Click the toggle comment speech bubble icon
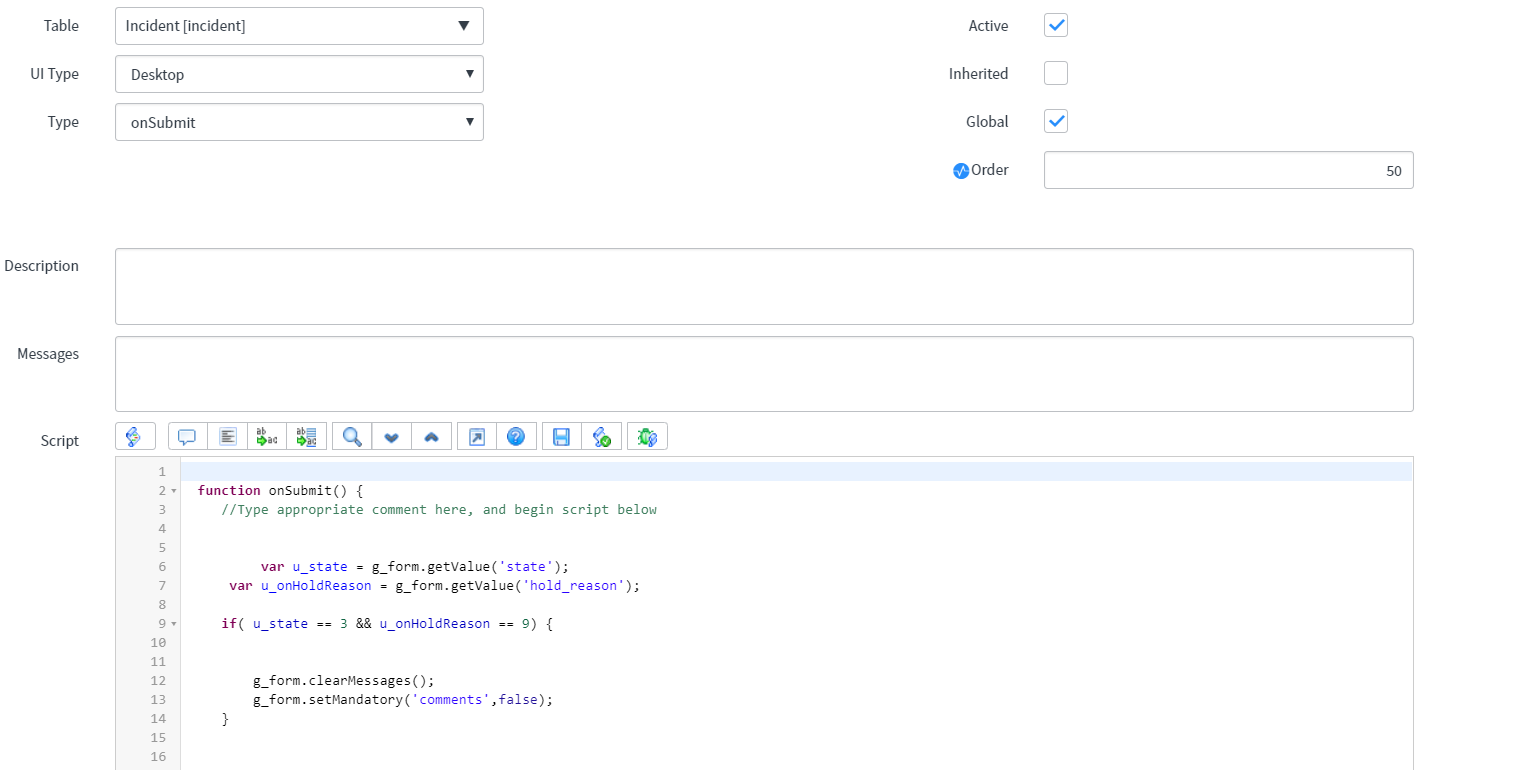 187,437
